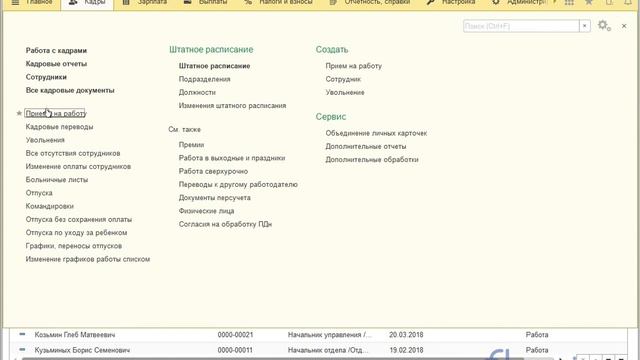The image size is (640, 360).
Task: Open Все отсутствия сотрудников
Action: pyautogui.click(x=73, y=153)
